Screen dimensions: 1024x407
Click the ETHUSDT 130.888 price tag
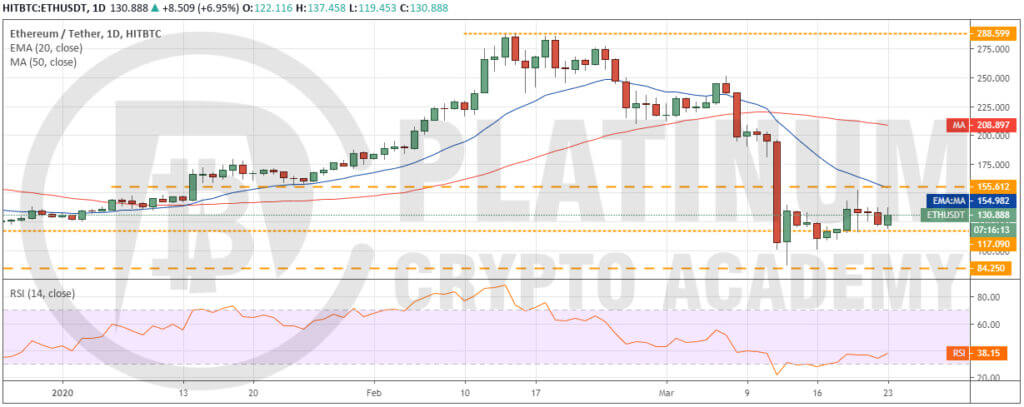pos(966,215)
